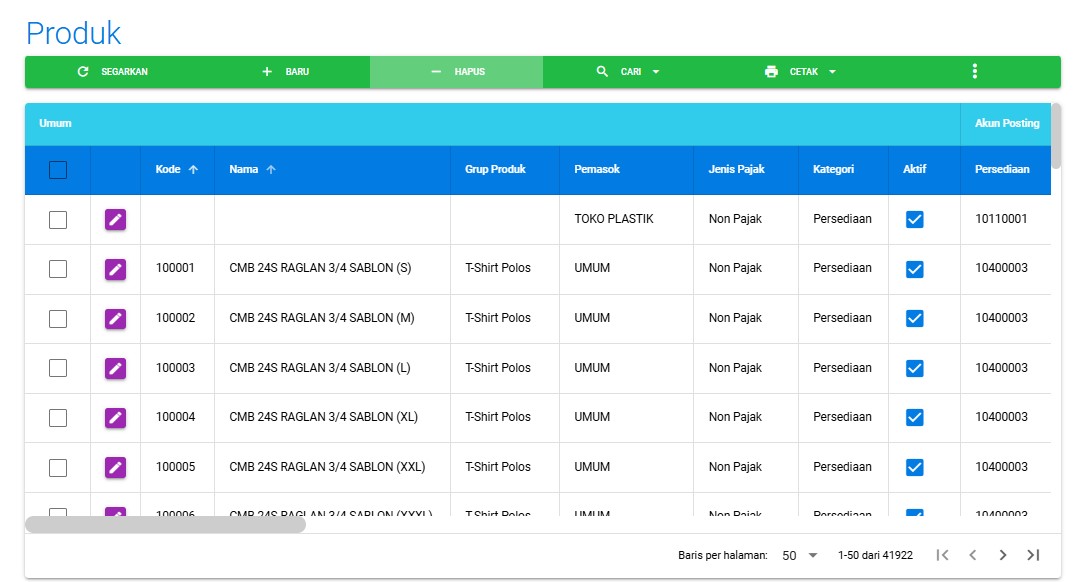Expand the Cetak print dropdown
The width and height of the screenshot is (1085, 582).
click(801, 72)
